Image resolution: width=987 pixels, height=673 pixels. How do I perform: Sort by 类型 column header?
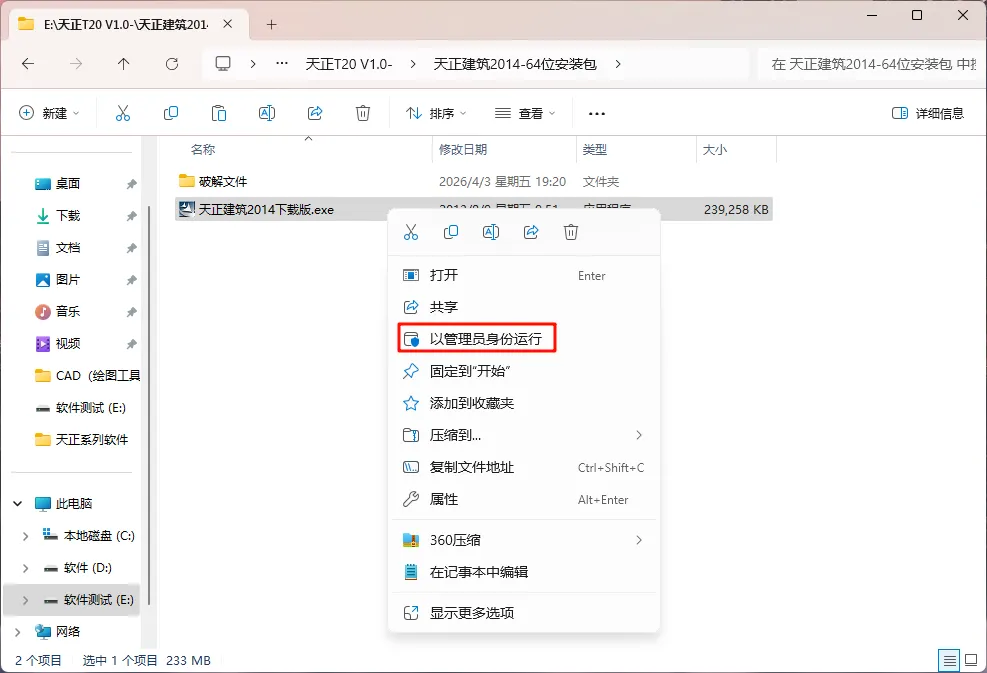594,149
